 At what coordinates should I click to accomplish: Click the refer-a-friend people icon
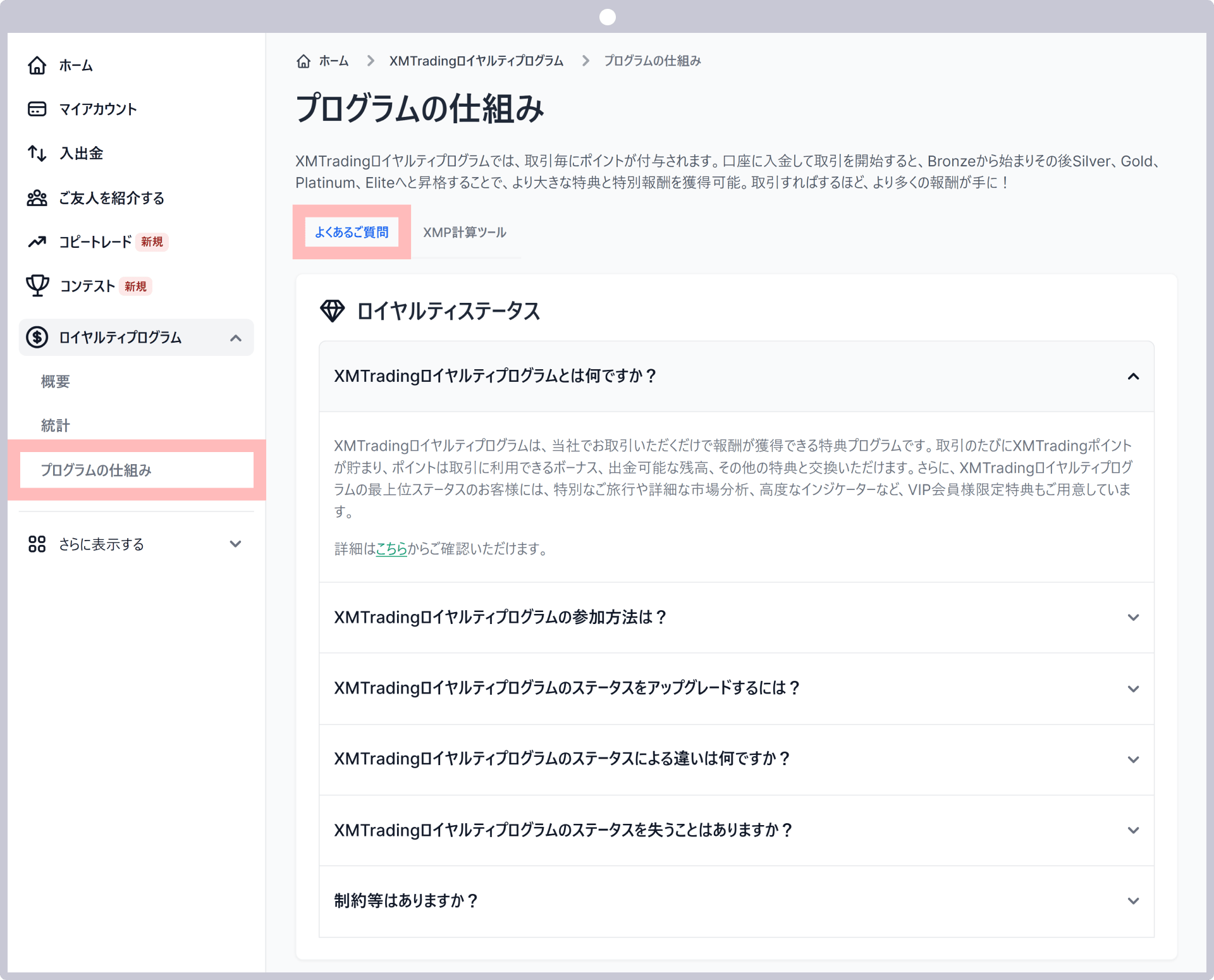click(x=37, y=198)
